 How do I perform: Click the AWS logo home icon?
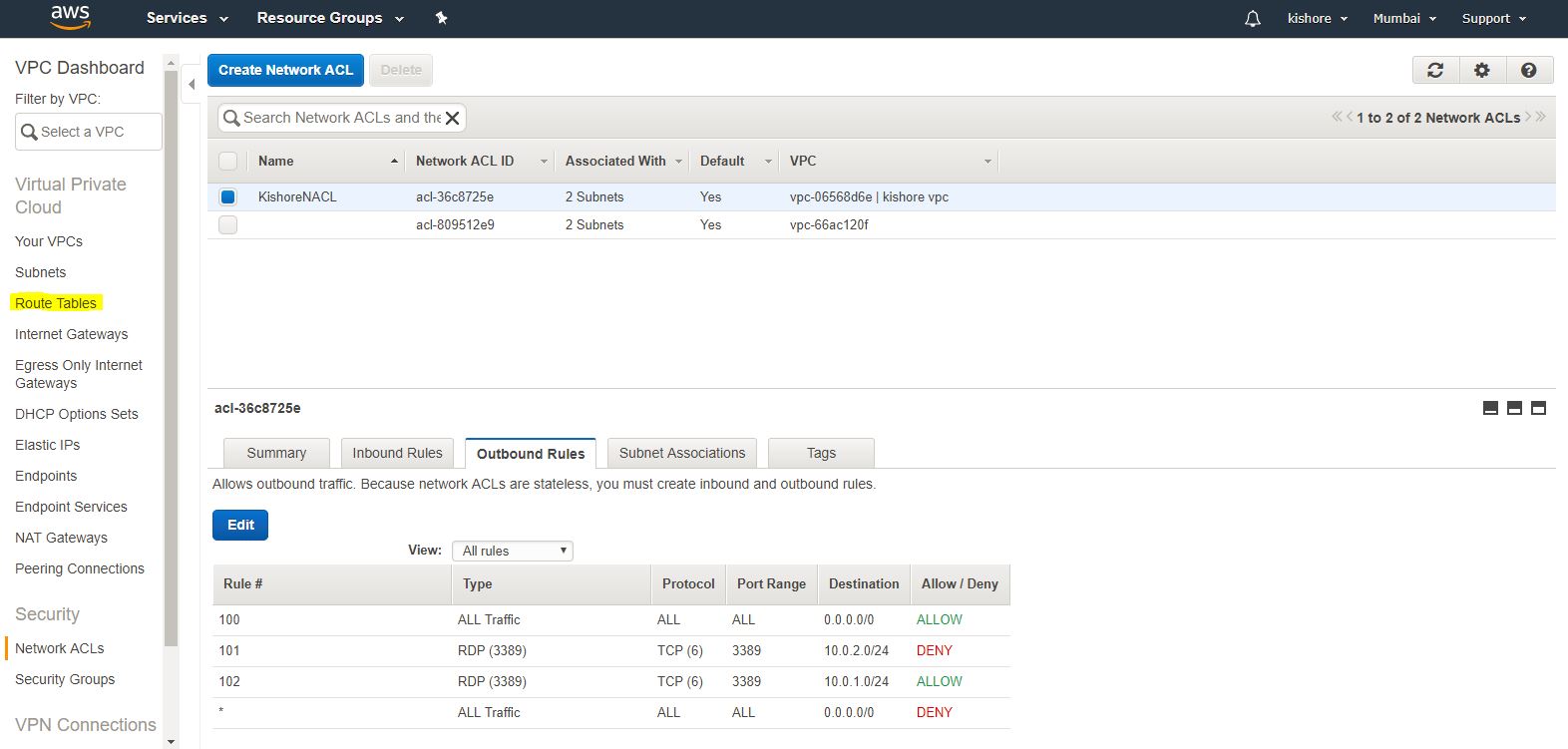point(70,17)
